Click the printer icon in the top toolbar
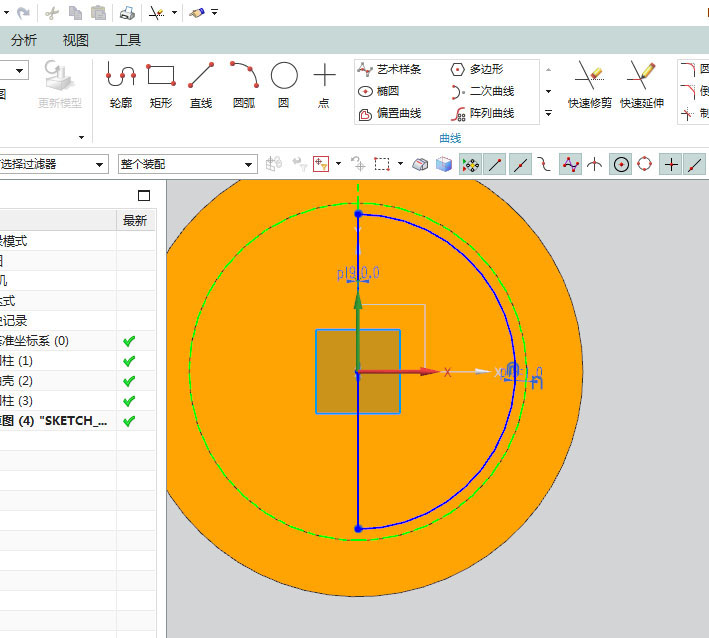This screenshot has width=709, height=638. point(127,13)
